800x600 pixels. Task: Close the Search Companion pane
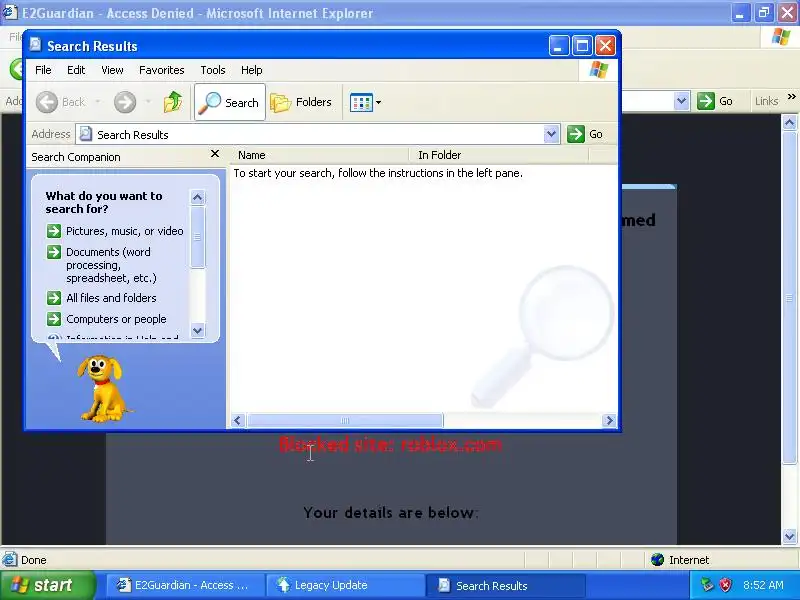215,154
